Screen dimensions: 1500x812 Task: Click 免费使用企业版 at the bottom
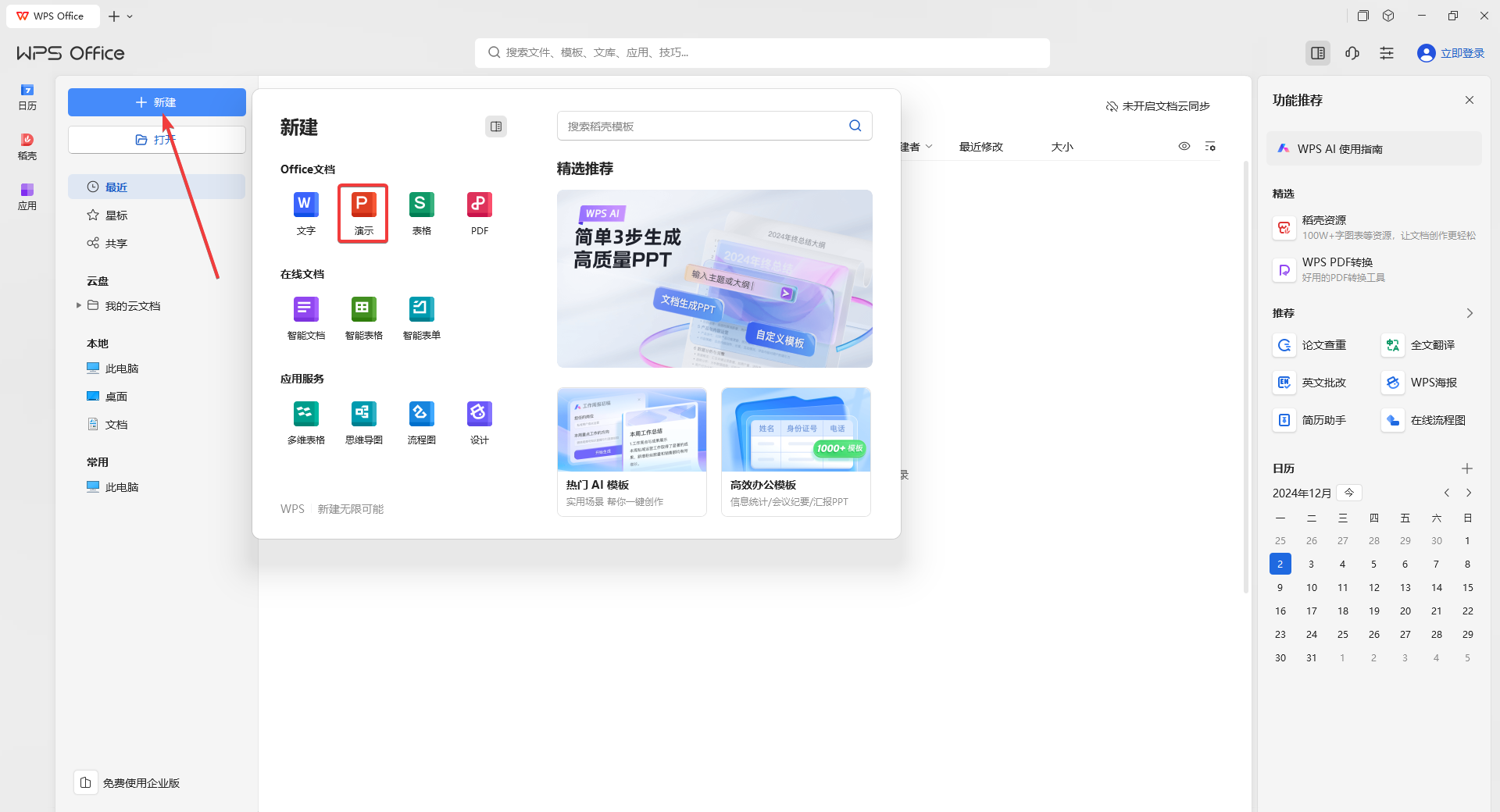pyautogui.click(x=141, y=782)
